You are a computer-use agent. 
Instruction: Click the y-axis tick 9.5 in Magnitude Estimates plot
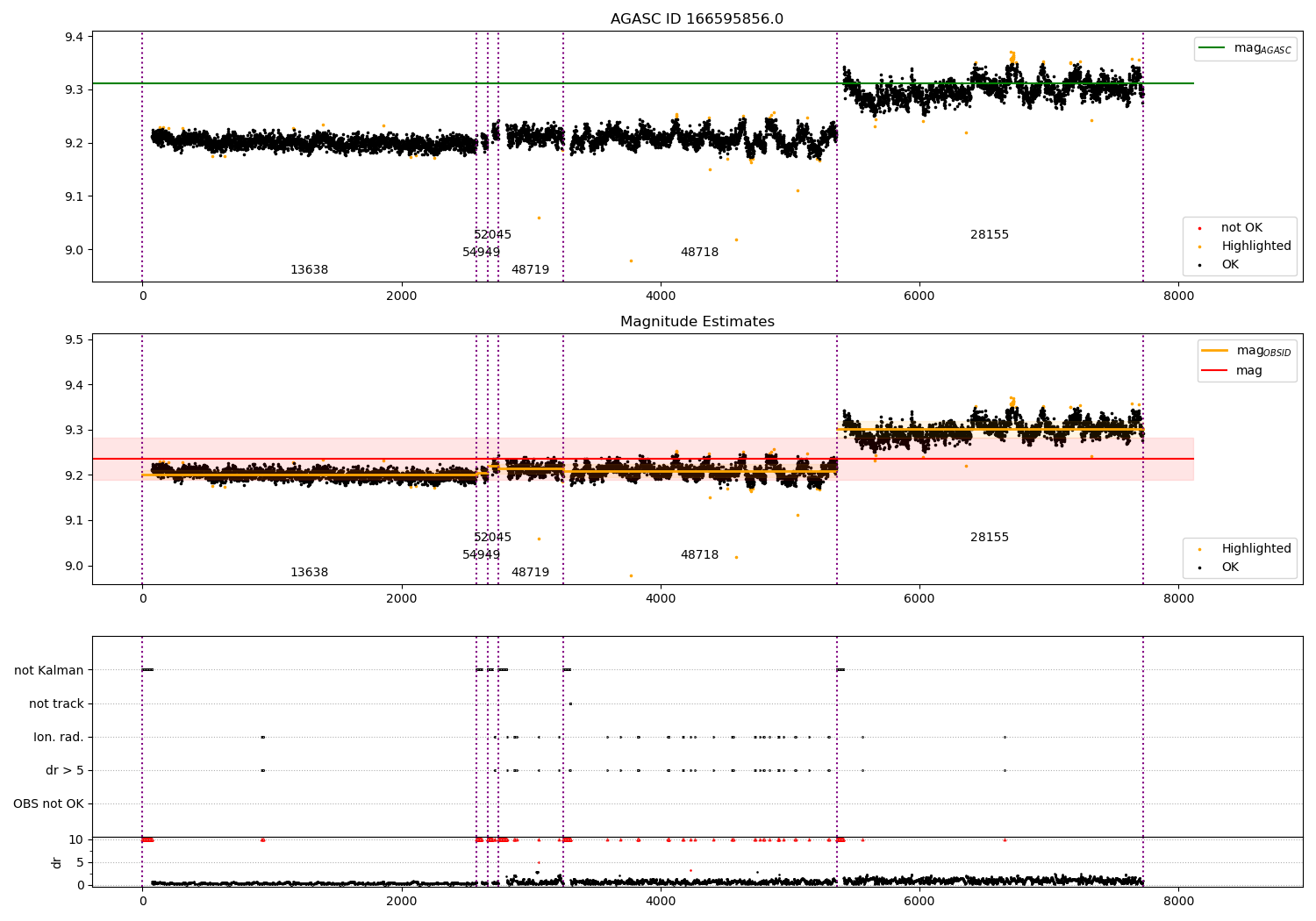74,340
